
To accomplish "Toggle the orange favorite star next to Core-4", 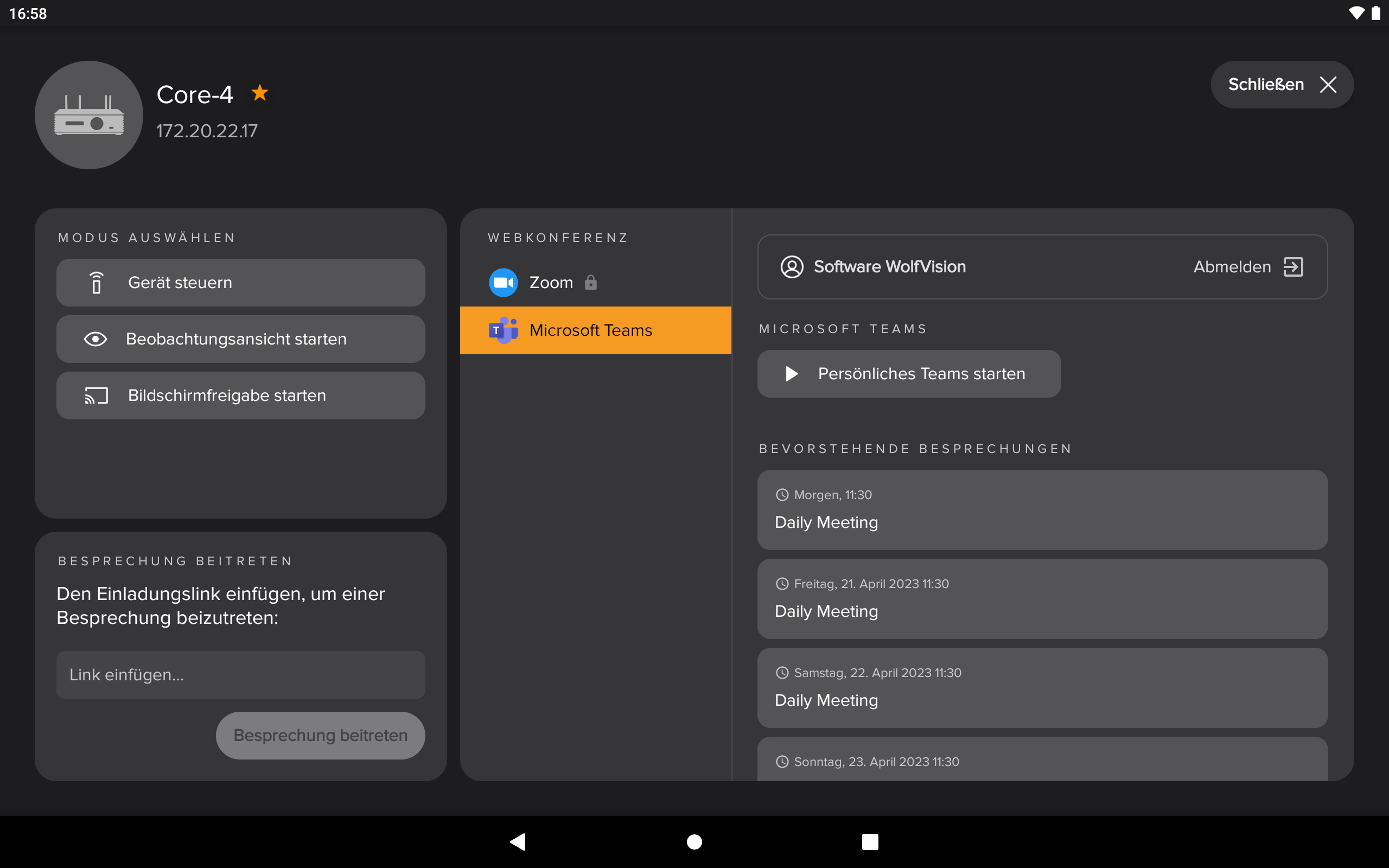I will [x=260, y=92].
